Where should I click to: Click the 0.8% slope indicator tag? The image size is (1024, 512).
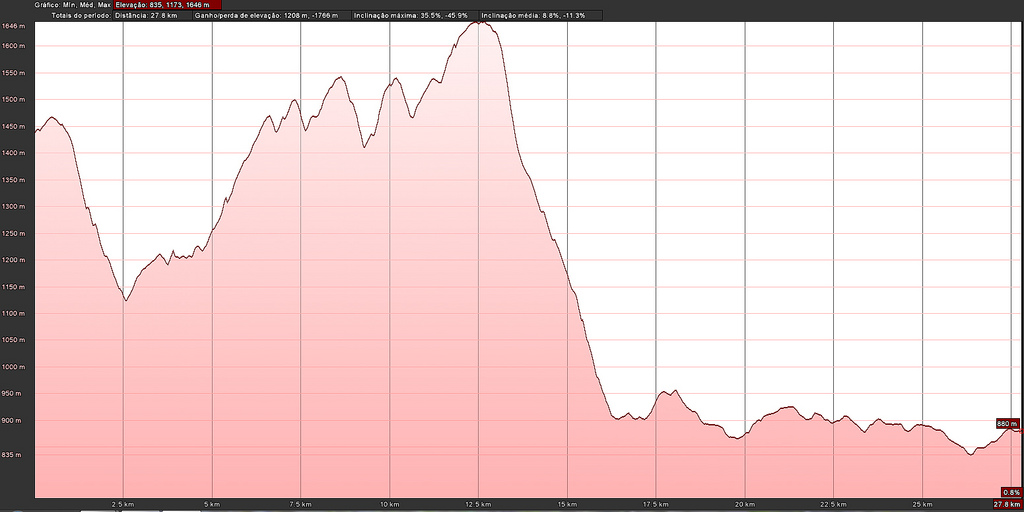(x=1010, y=492)
